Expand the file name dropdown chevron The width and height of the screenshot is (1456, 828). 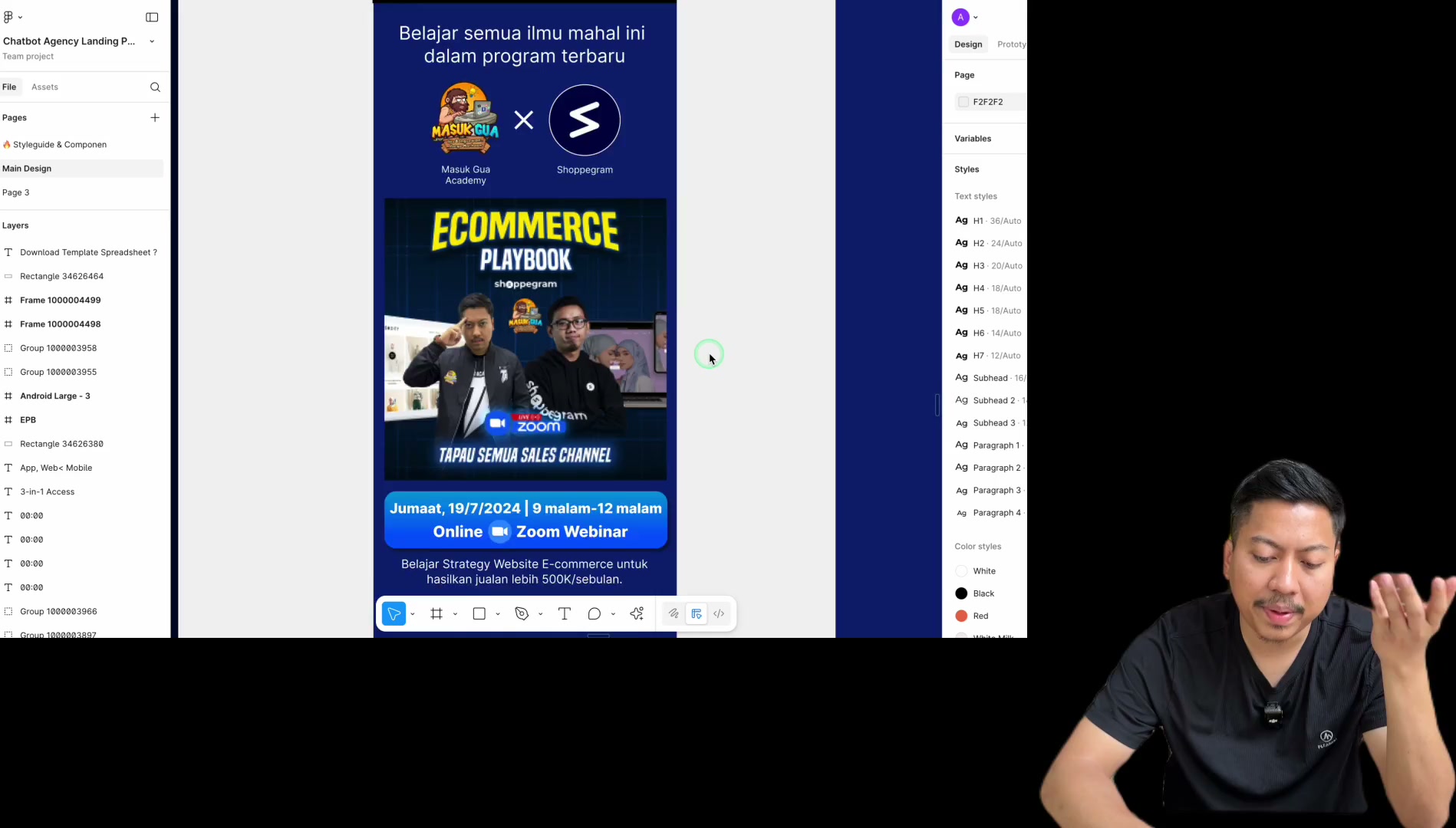(152, 41)
